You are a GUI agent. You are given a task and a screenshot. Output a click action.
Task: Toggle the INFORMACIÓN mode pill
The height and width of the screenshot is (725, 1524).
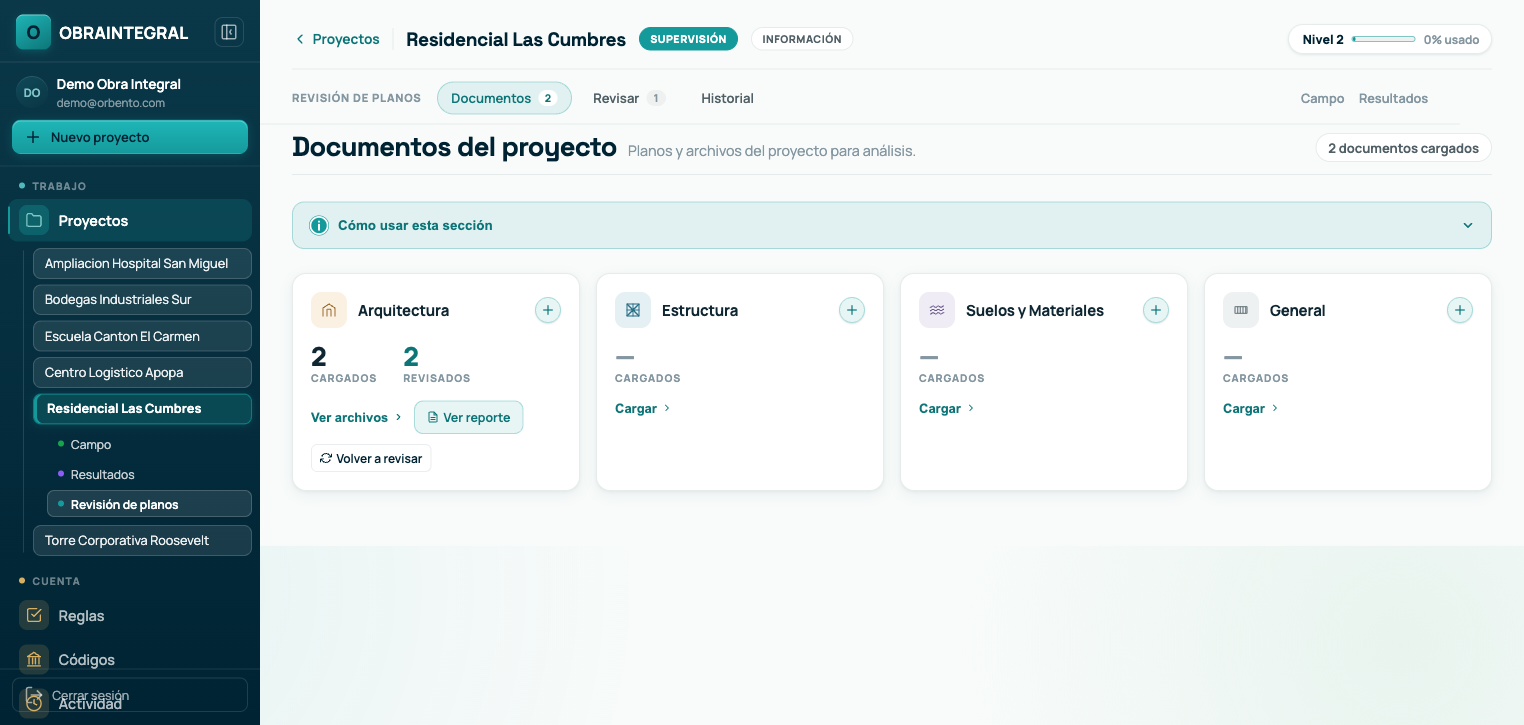(802, 39)
